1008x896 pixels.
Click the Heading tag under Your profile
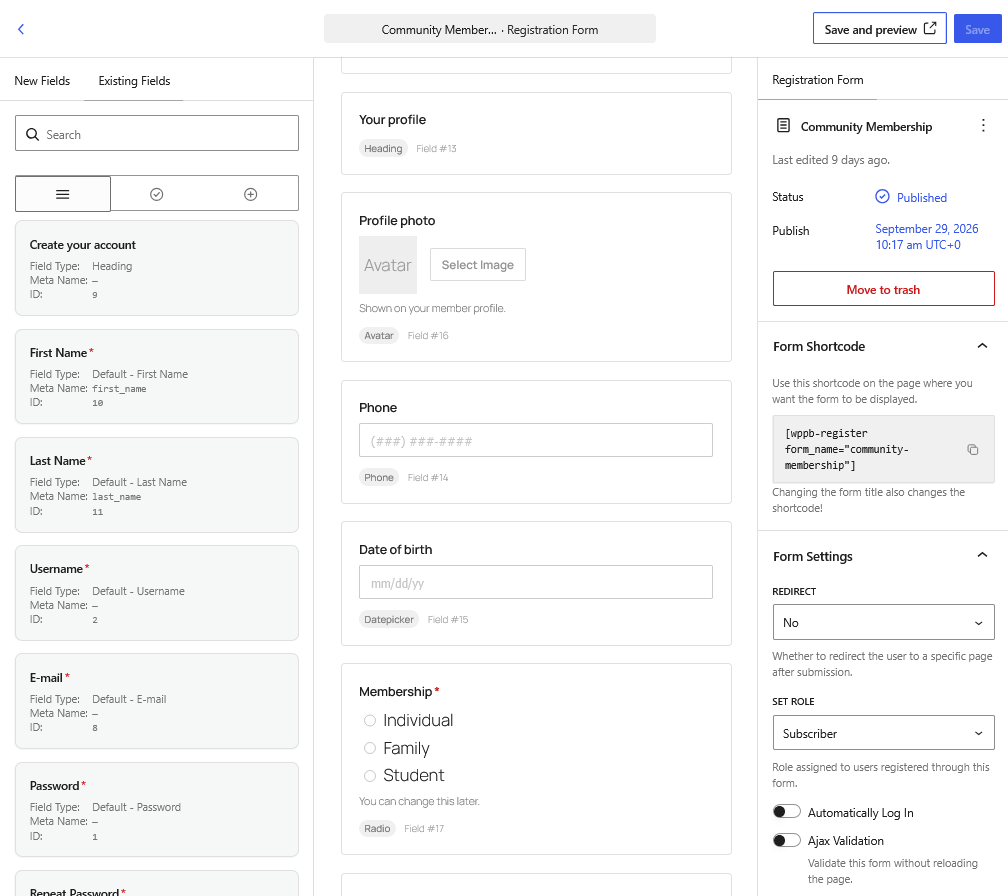[x=383, y=148]
